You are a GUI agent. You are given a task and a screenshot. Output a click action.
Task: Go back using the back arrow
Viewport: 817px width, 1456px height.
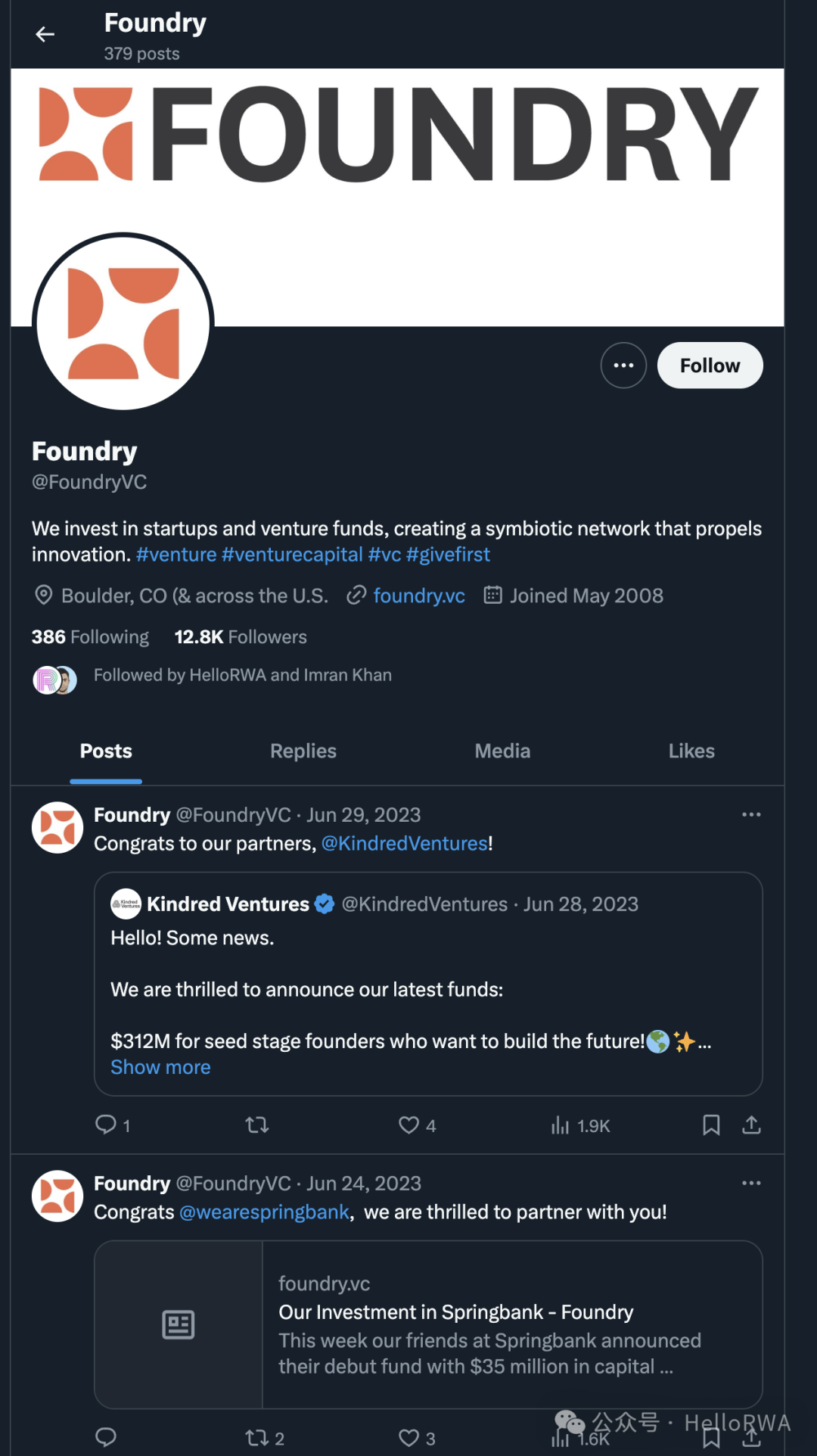tap(45, 34)
